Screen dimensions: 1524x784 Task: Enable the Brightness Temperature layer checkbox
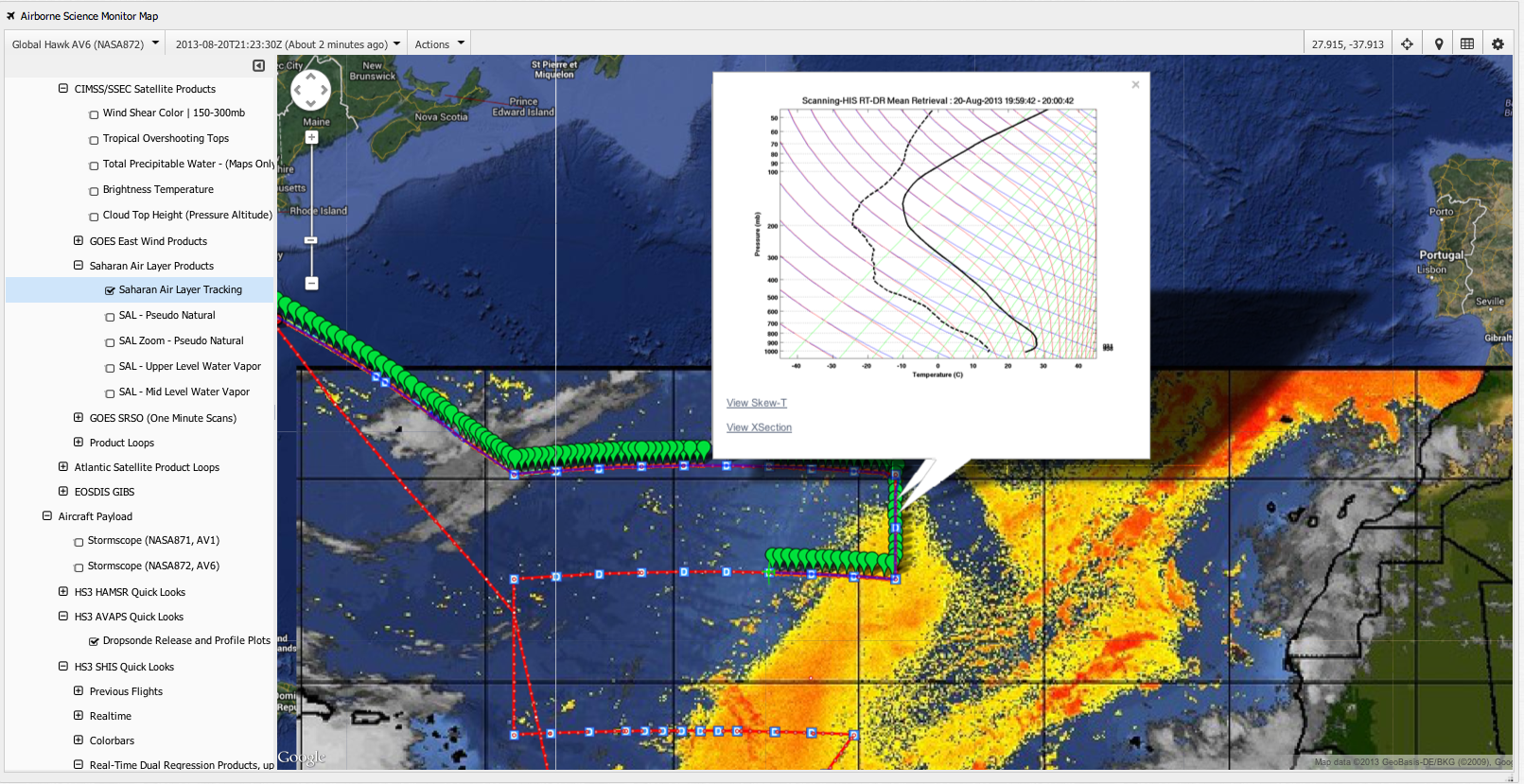94,191
